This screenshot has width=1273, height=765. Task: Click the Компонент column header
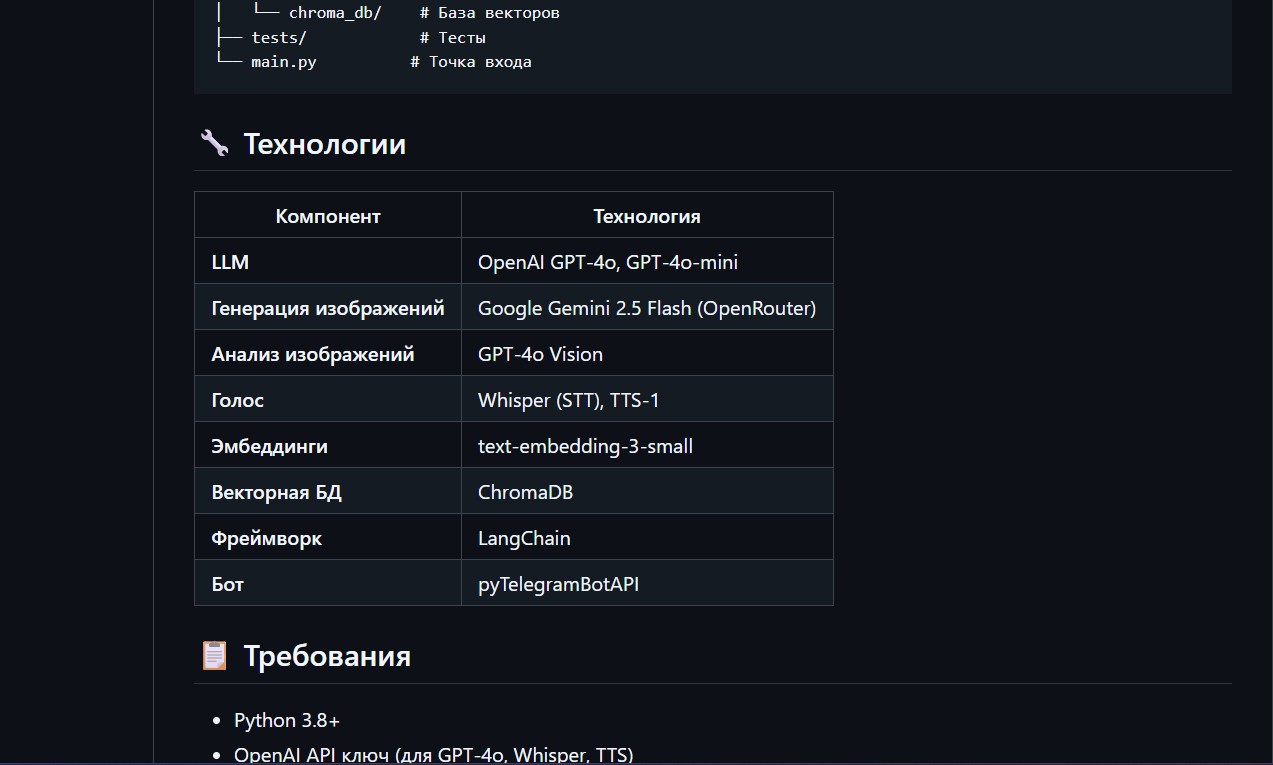pyautogui.click(x=328, y=215)
